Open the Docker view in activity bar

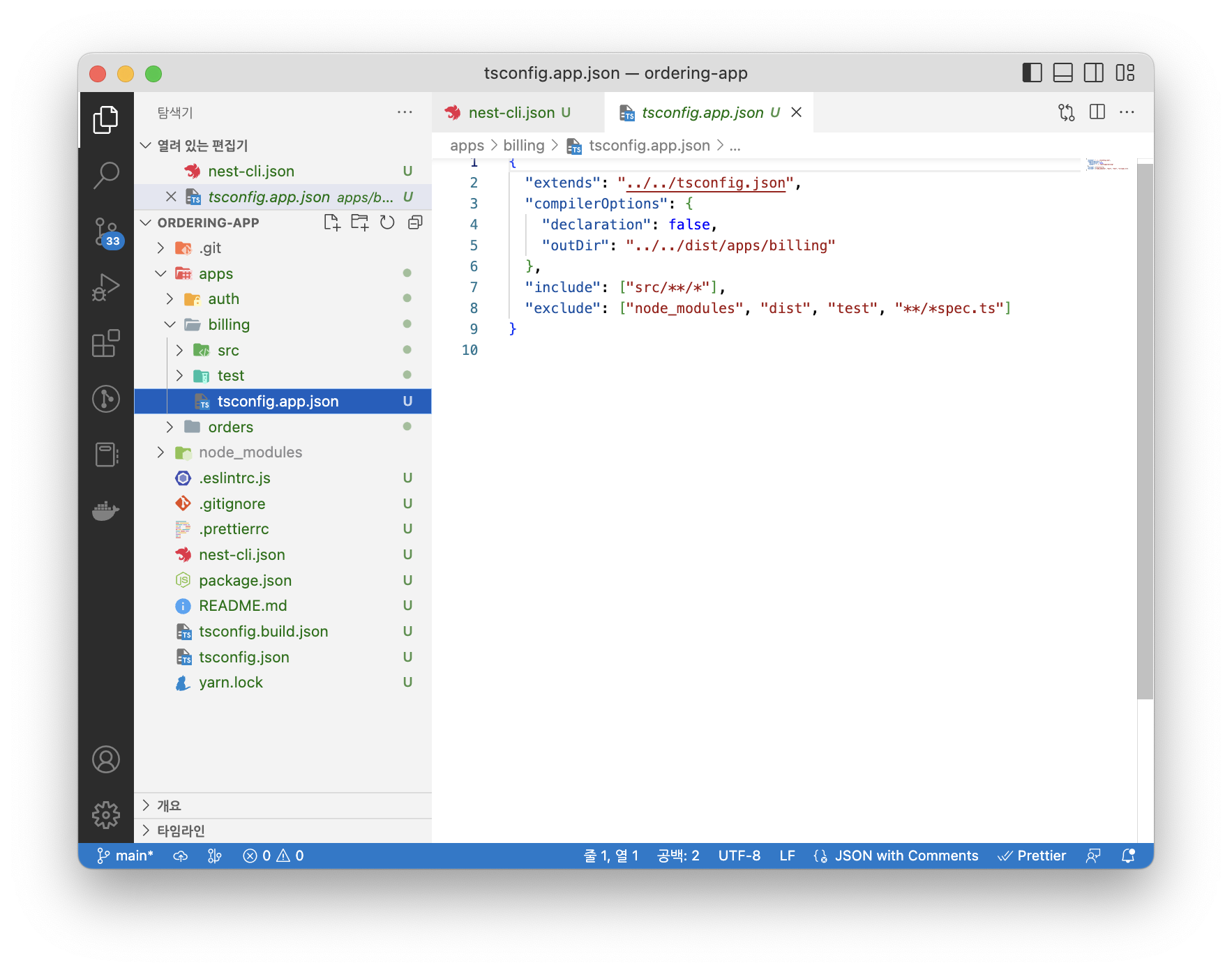(106, 510)
